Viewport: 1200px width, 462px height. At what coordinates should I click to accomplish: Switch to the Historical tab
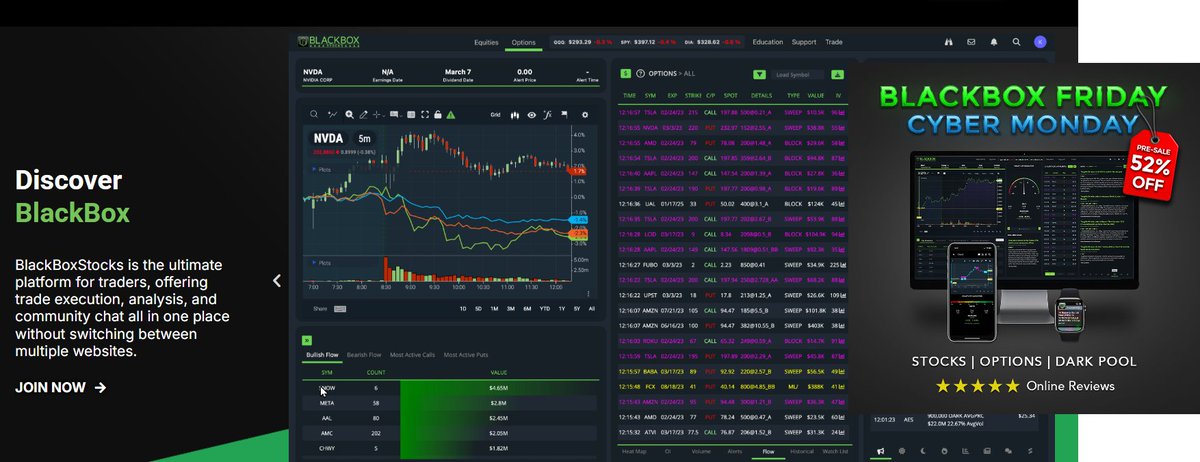(x=802, y=451)
